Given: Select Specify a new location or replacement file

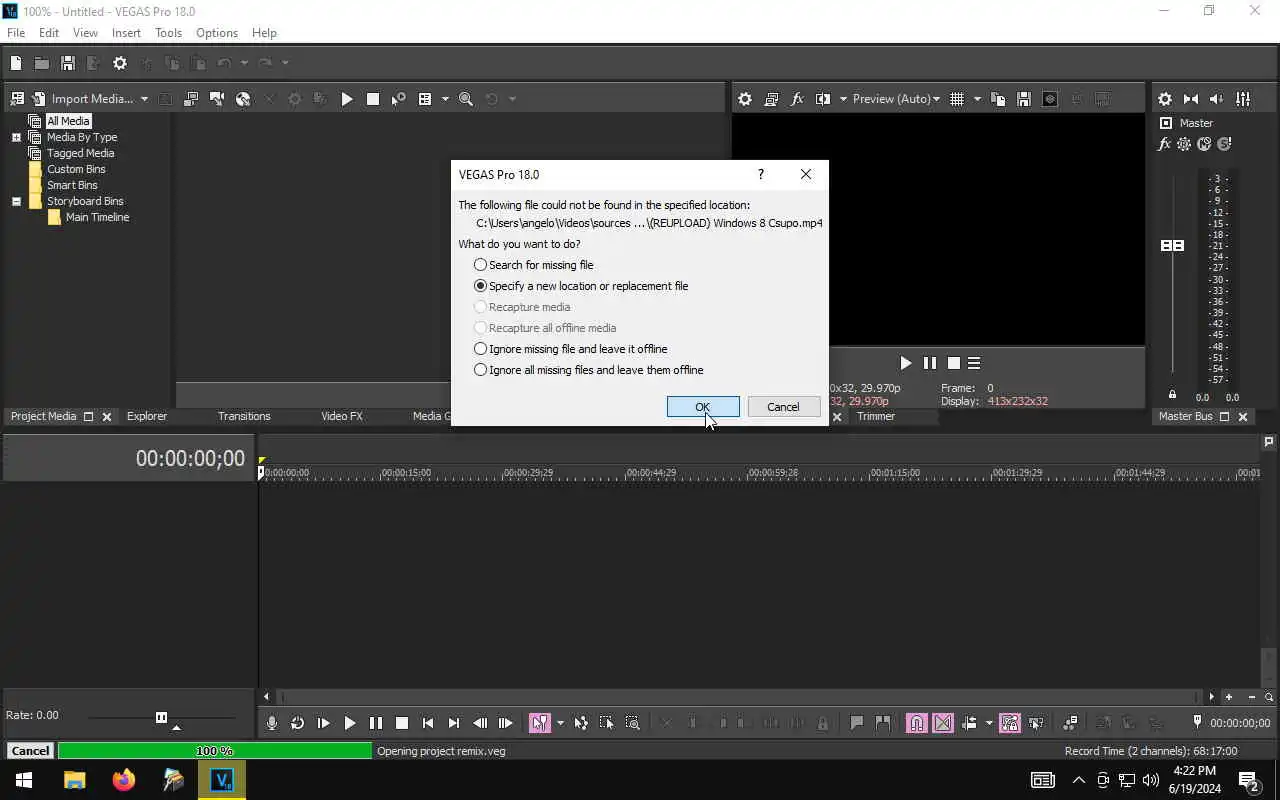Looking at the screenshot, I should (581, 286).
